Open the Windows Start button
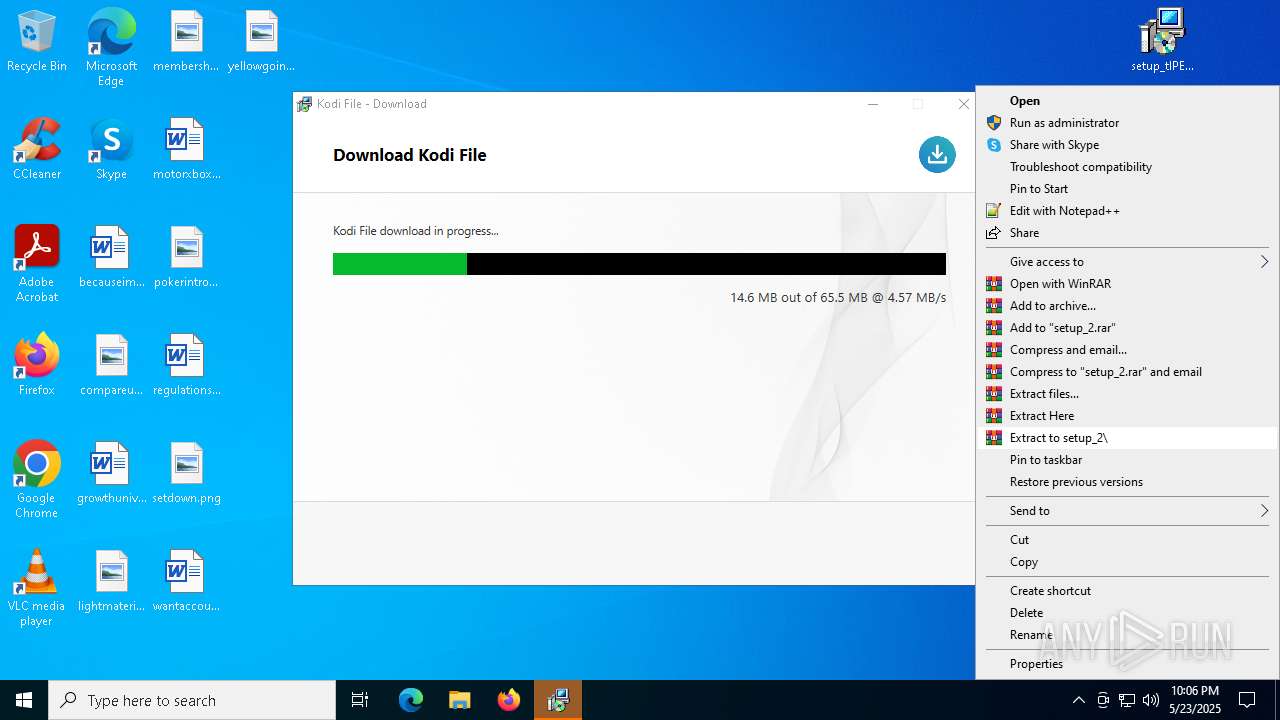The image size is (1280, 720). (x=24, y=700)
